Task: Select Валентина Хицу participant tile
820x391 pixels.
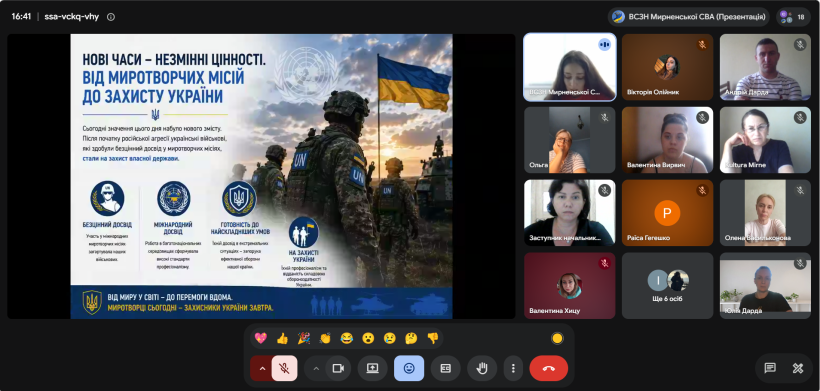Action: pos(570,286)
